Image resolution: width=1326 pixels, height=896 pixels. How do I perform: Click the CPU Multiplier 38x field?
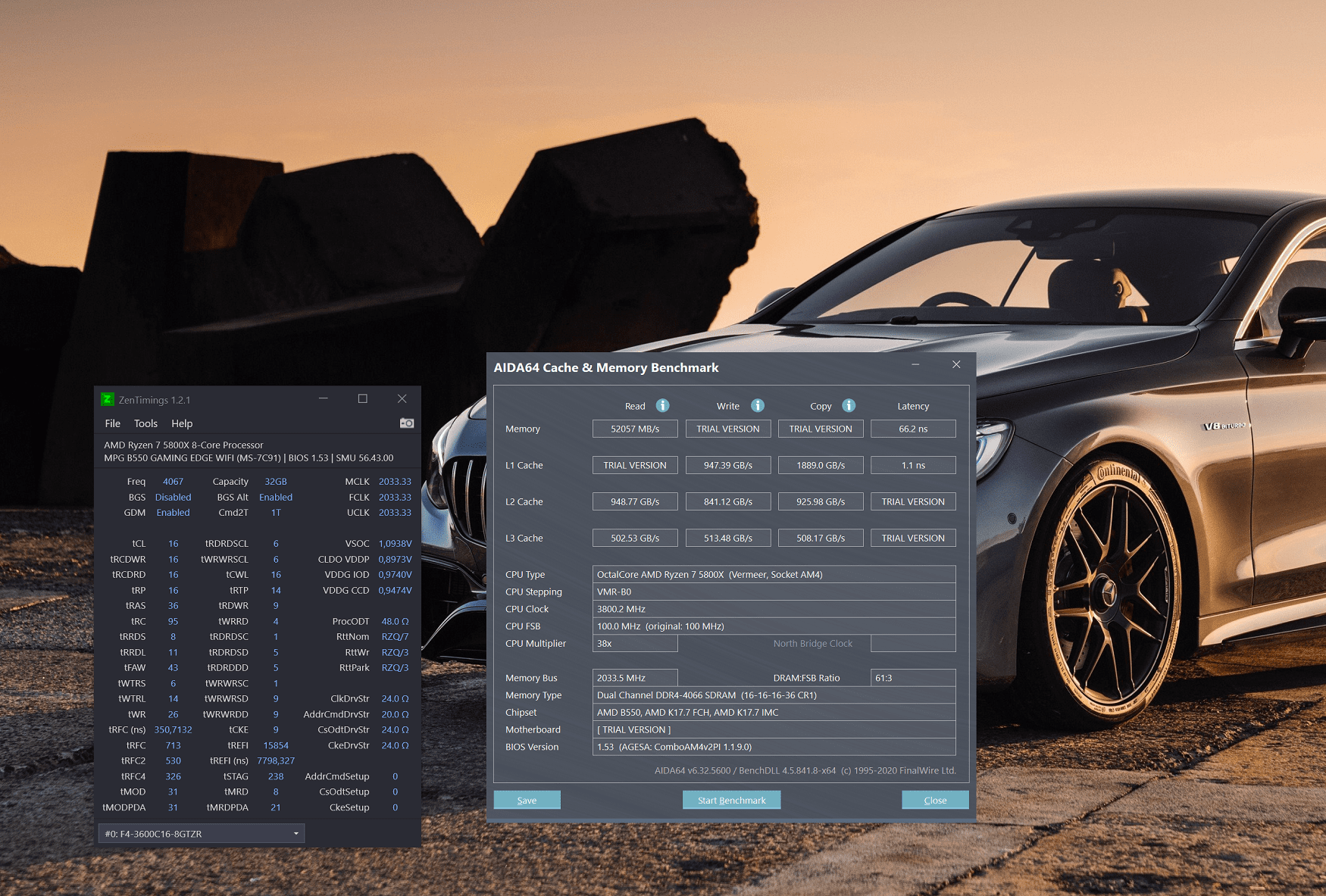click(x=635, y=643)
